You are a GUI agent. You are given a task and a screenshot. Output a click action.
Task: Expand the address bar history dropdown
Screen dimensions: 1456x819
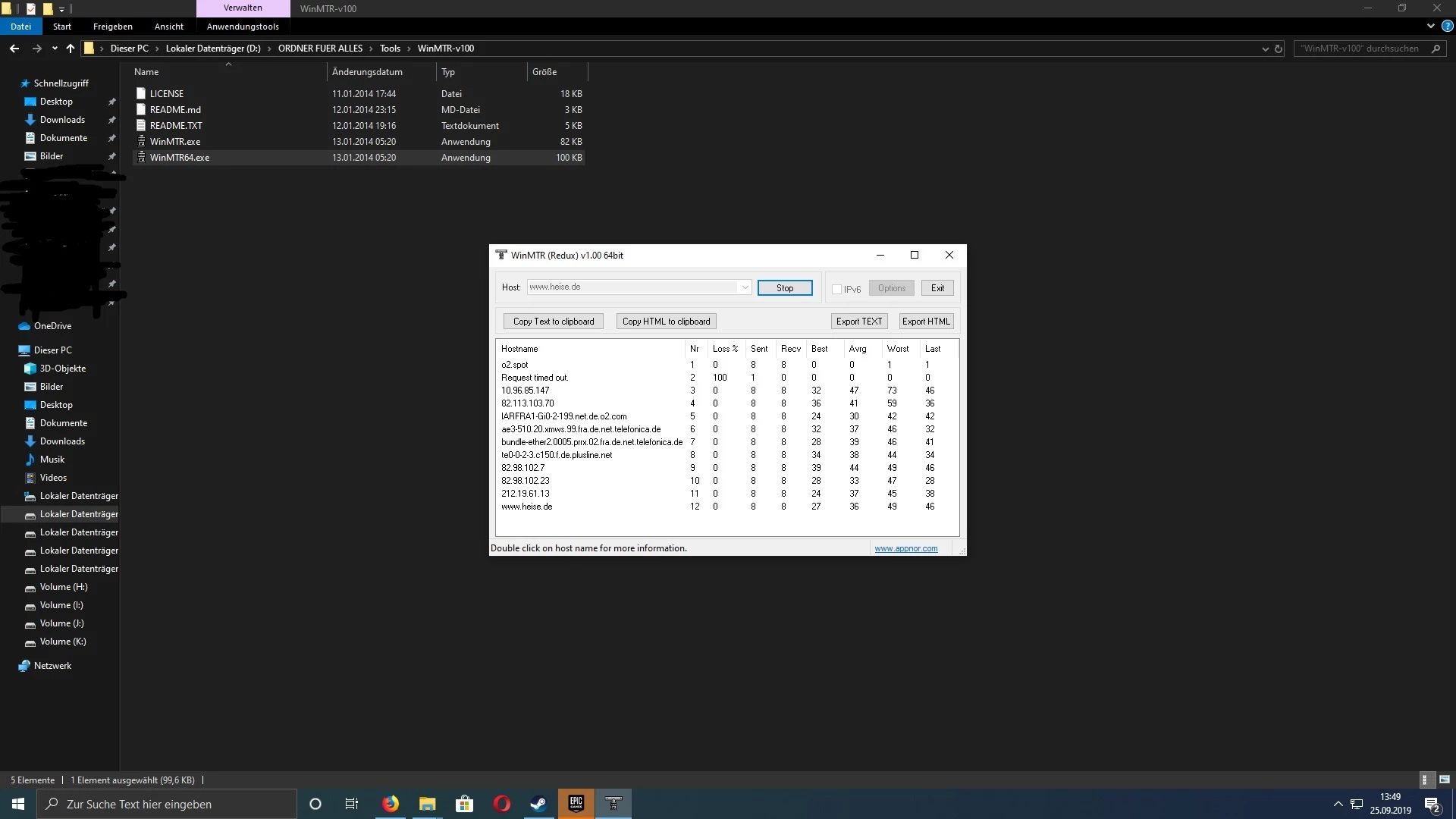(x=1265, y=49)
